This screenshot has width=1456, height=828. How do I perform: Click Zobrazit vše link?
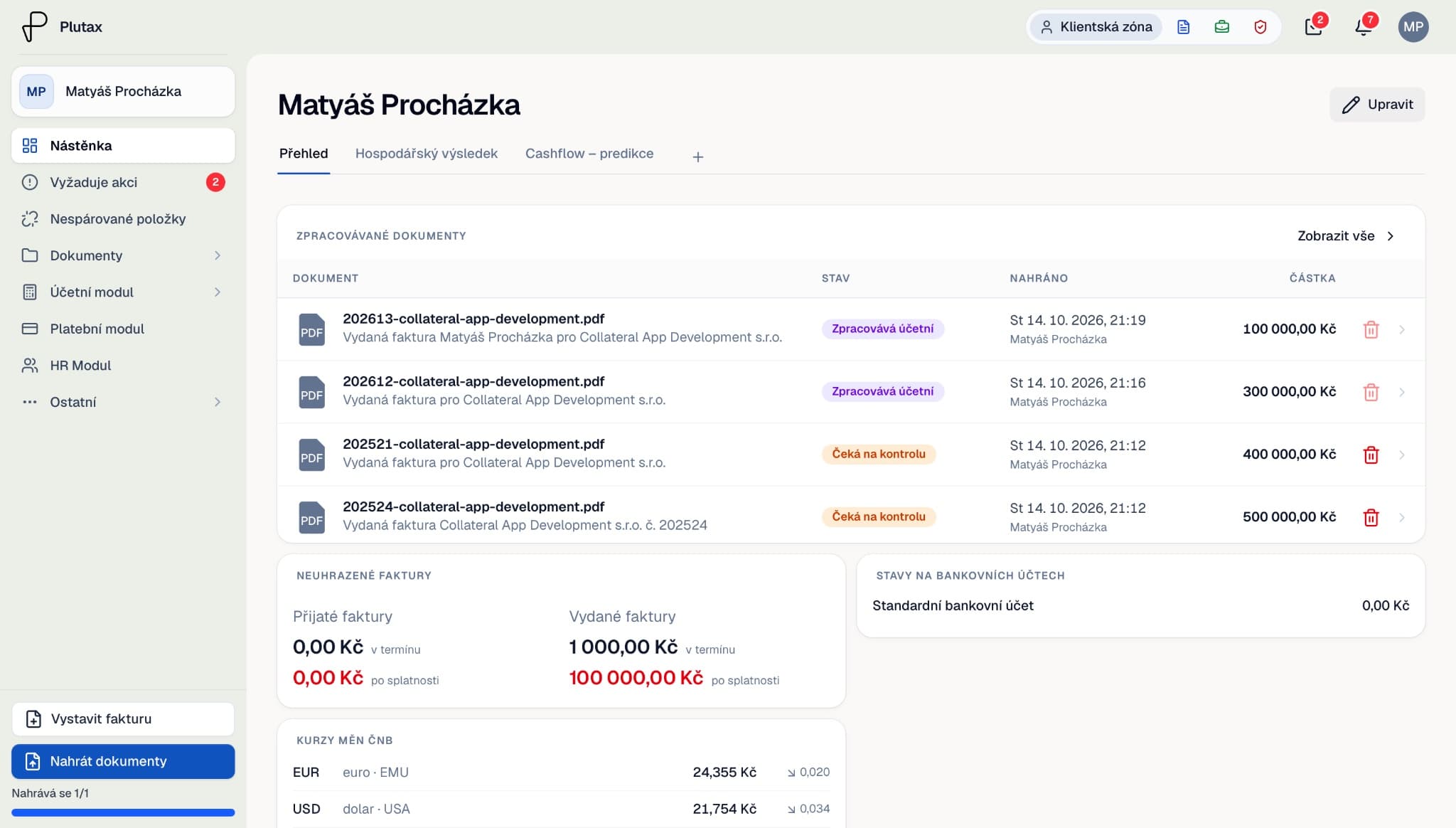[1346, 236]
